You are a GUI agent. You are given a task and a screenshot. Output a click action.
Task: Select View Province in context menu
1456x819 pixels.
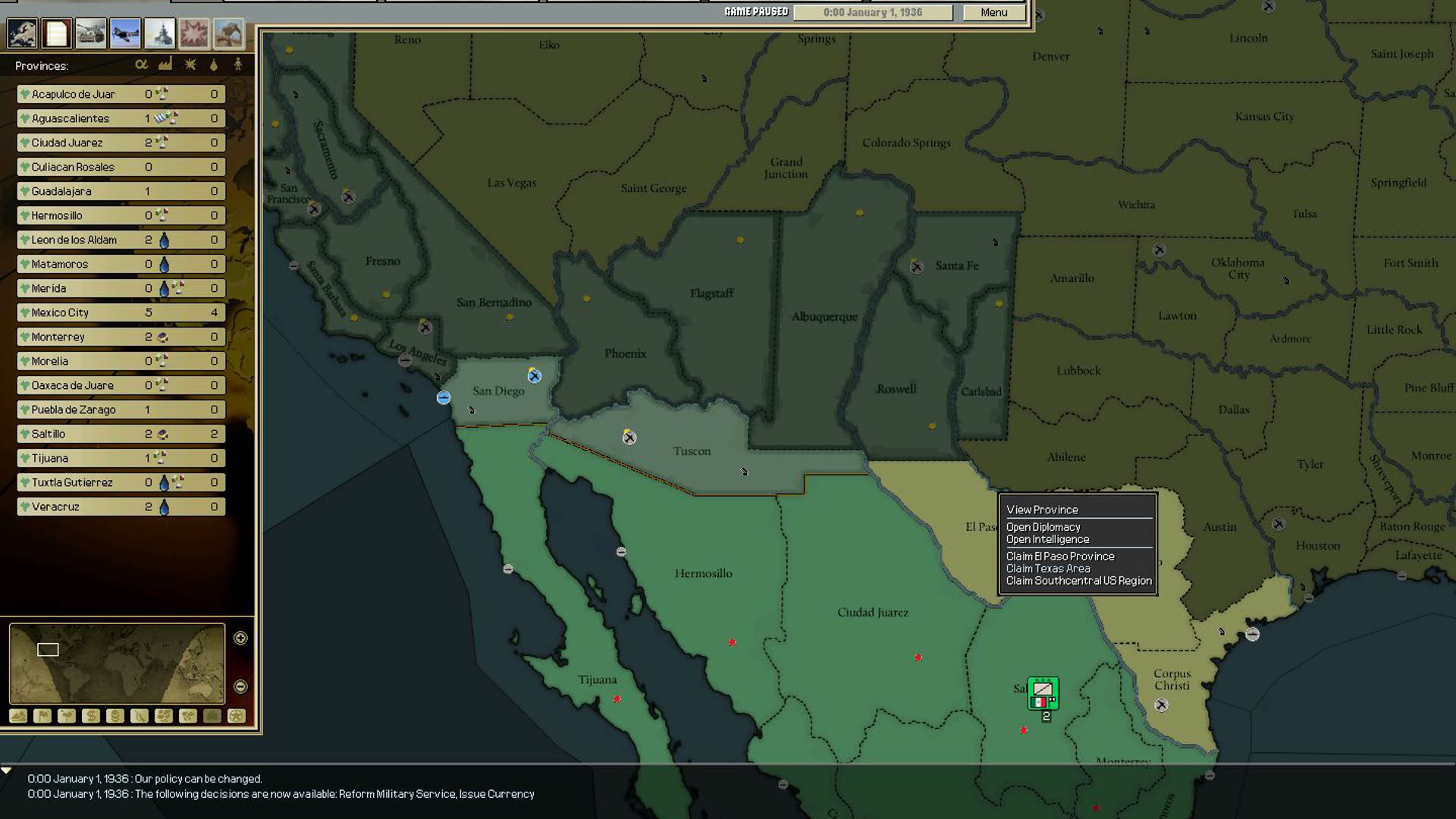click(1042, 510)
